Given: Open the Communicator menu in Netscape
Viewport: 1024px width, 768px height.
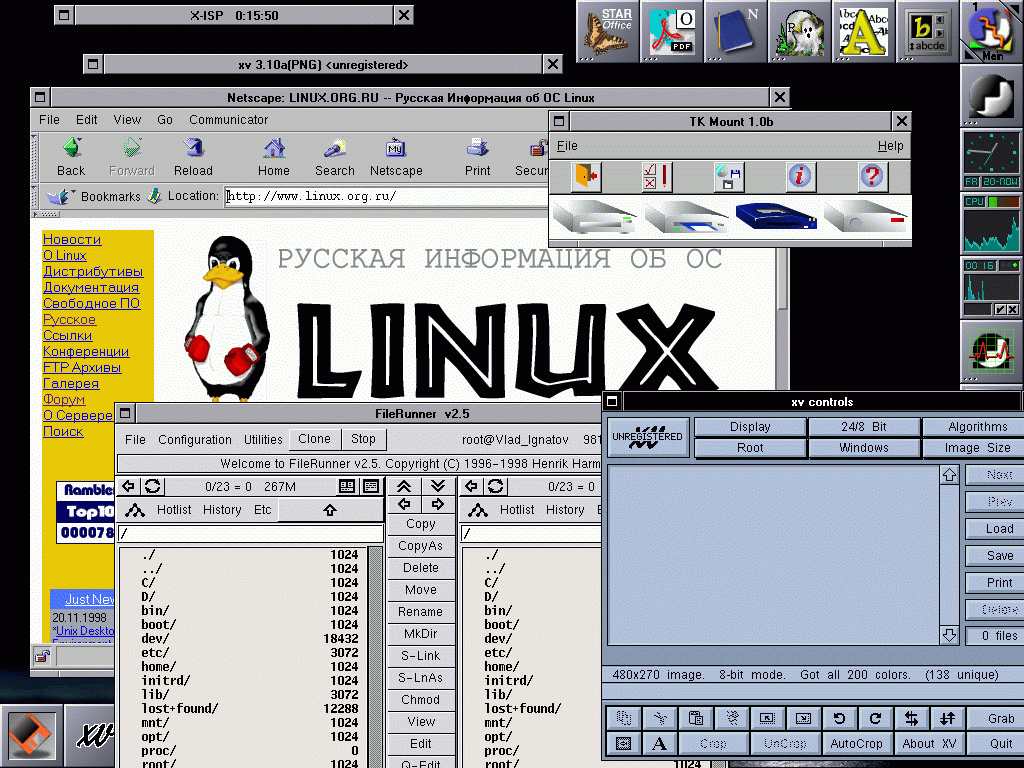Looking at the screenshot, I should pyautogui.click(x=229, y=120).
